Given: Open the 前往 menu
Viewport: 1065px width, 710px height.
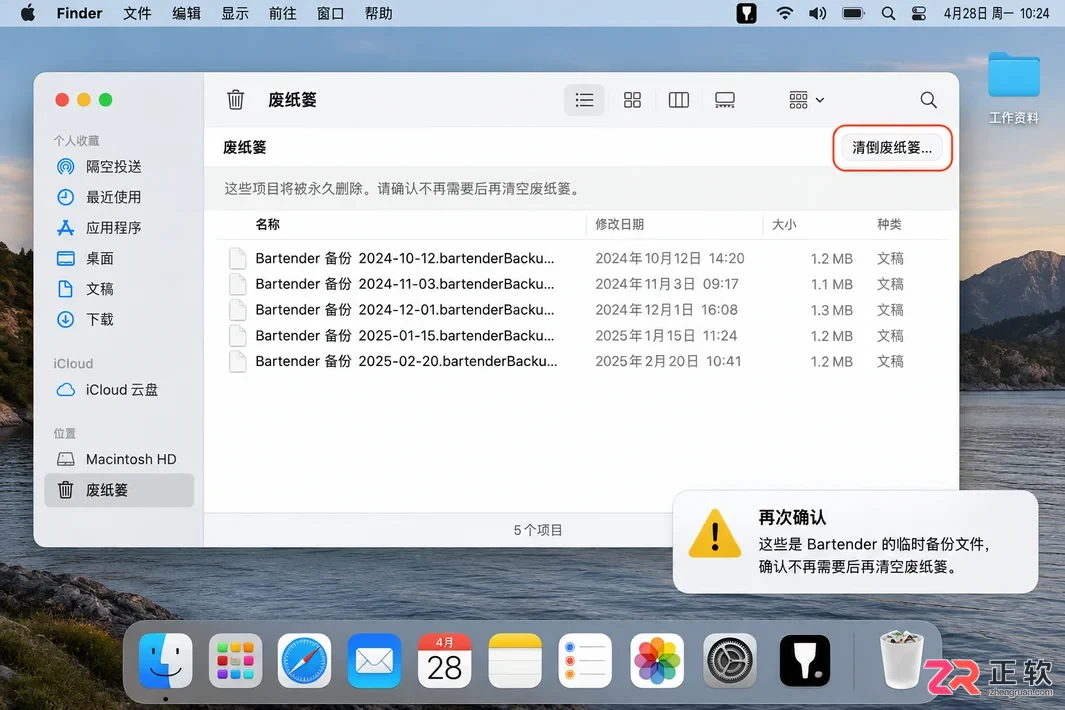Looking at the screenshot, I should (x=283, y=13).
